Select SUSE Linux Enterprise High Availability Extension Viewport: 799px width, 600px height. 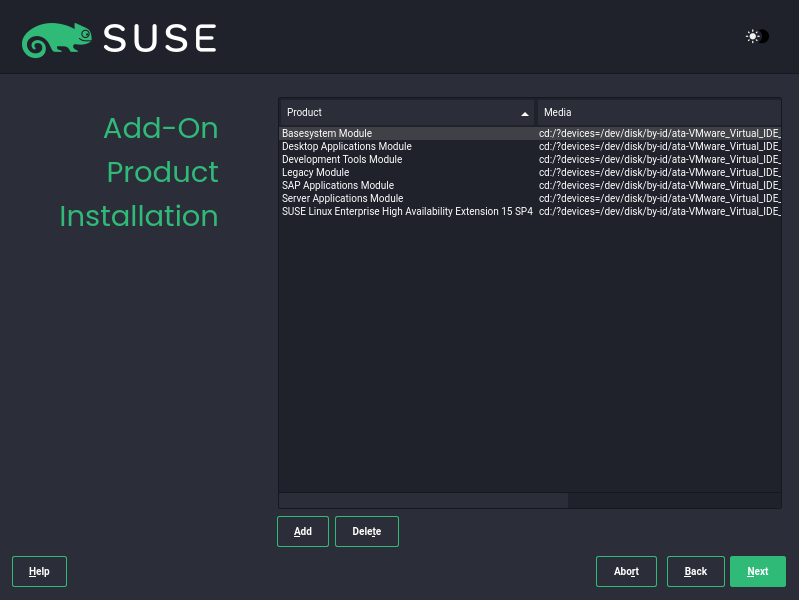pos(530,211)
